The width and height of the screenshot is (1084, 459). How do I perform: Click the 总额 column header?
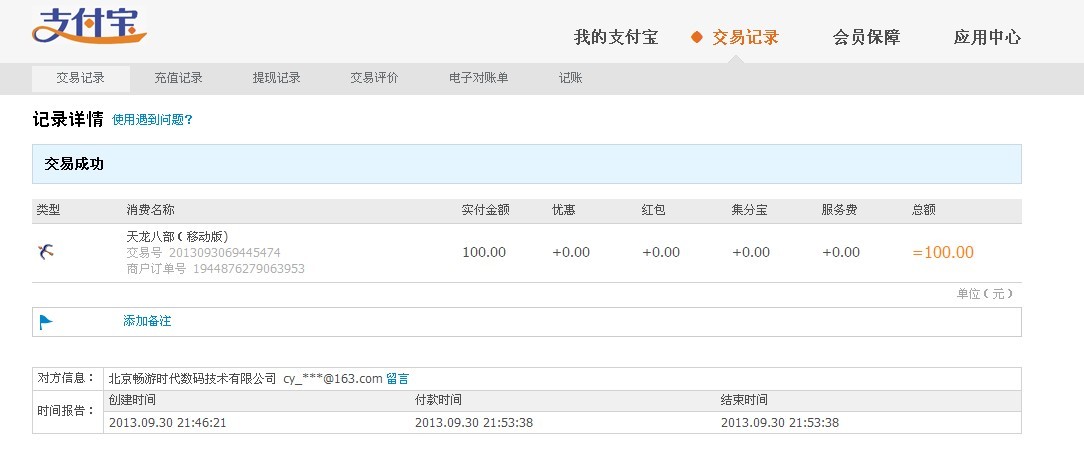(924, 210)
